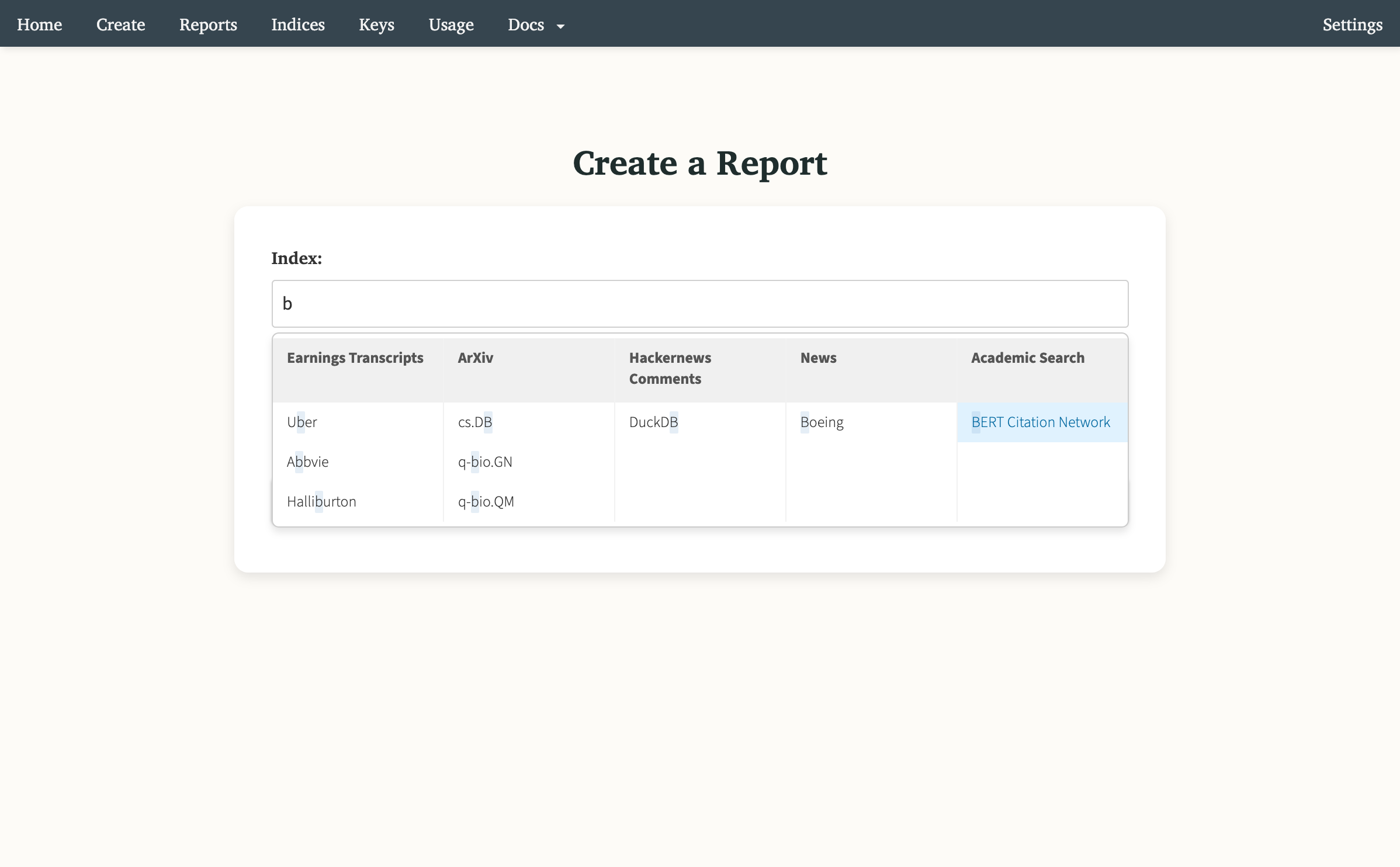The width and height of the screenshot is (1400, 867).
Task: Click the Academic Search column header
Action: pyautogui.click(x=1027, y=358)
